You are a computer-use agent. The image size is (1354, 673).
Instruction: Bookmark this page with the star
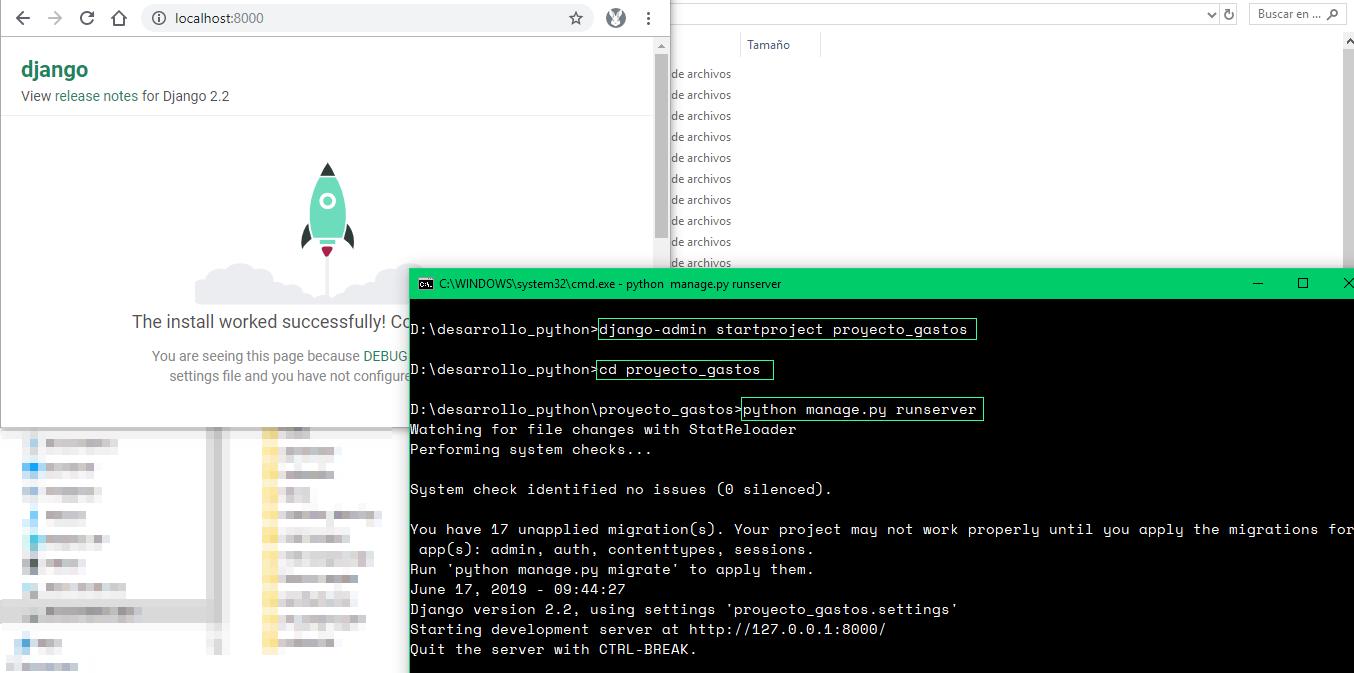(576, 18)
